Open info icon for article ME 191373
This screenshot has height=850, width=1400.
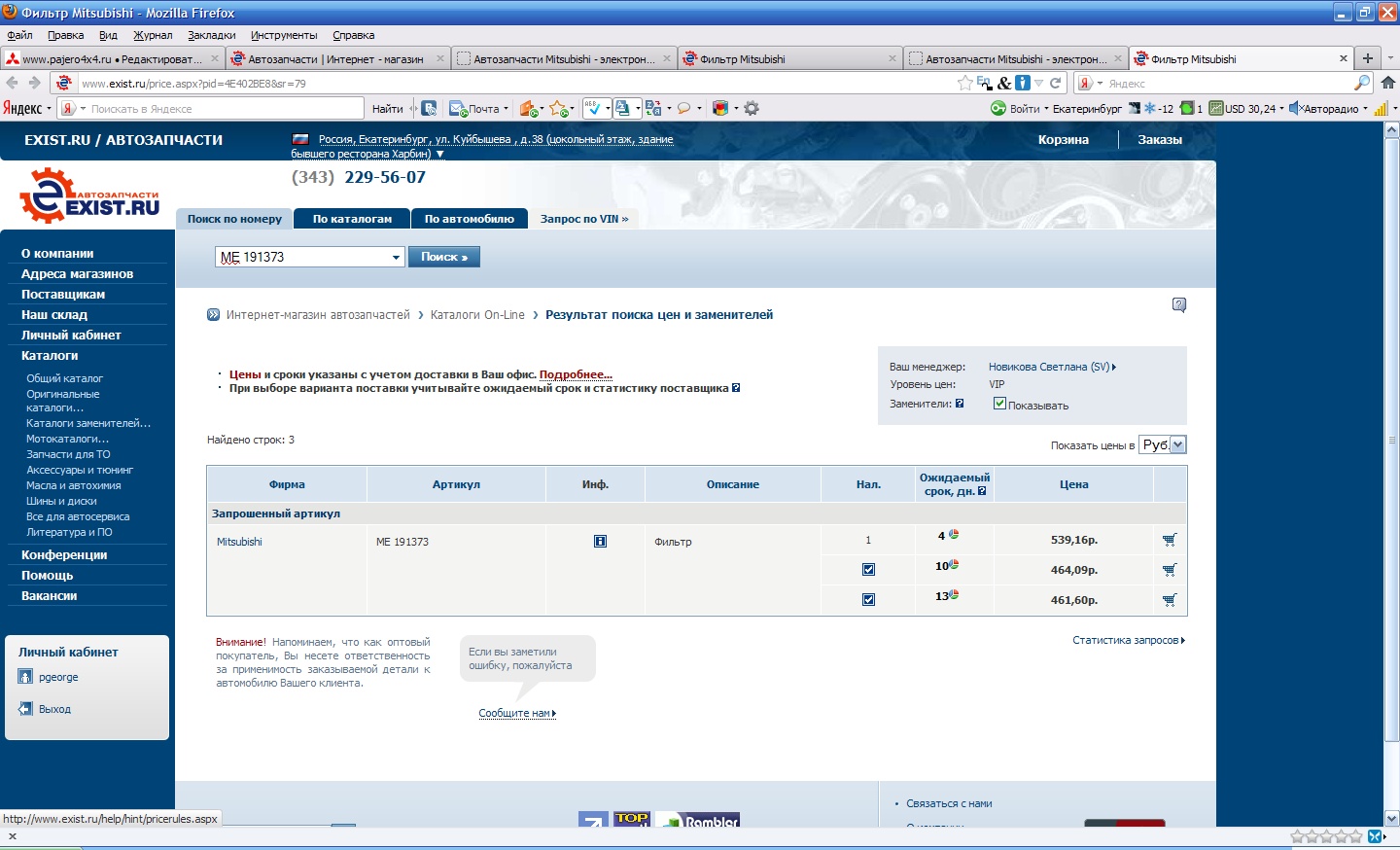pos(600,542)
